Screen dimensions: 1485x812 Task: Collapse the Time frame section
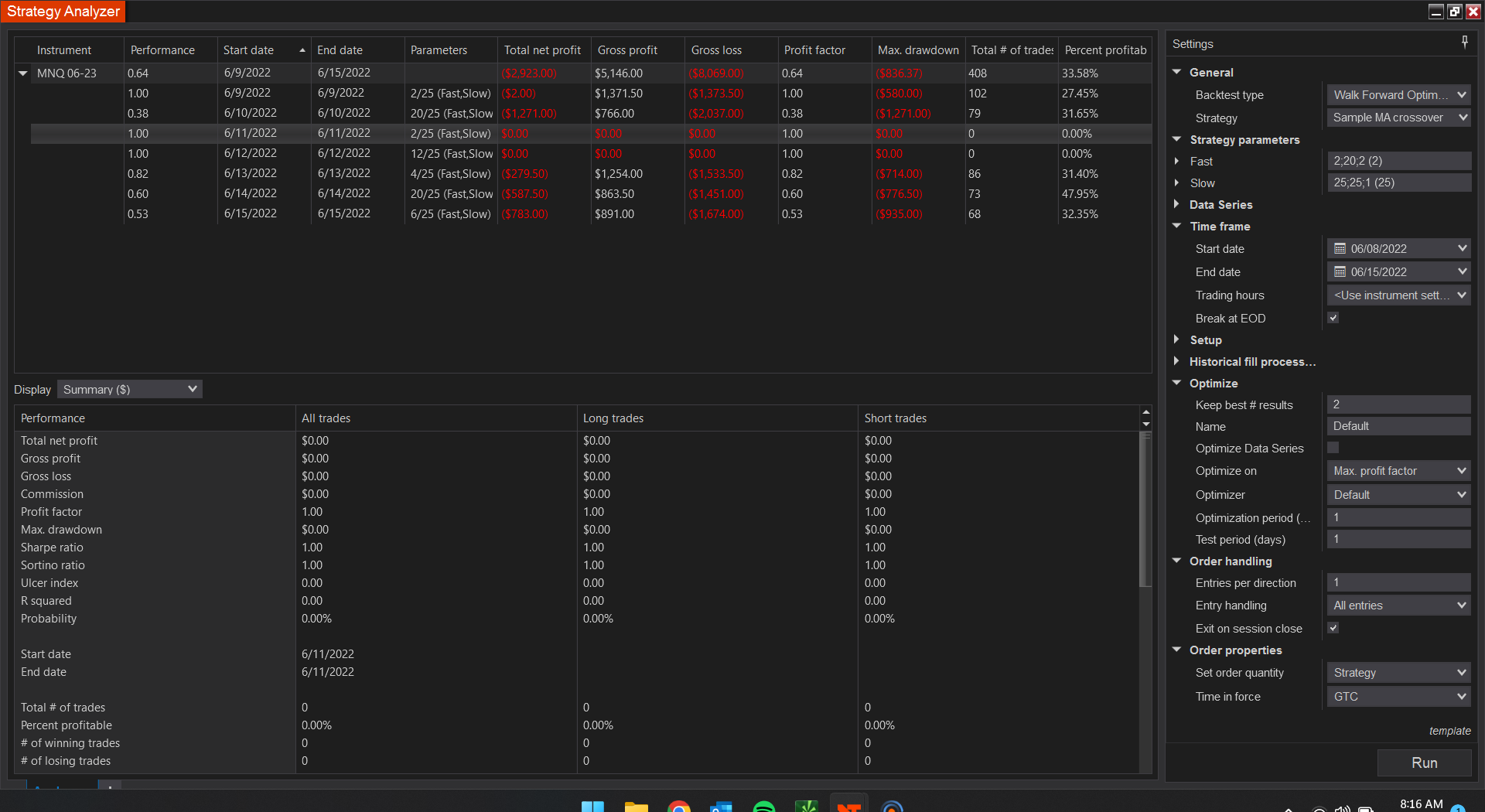(1177, 226)
